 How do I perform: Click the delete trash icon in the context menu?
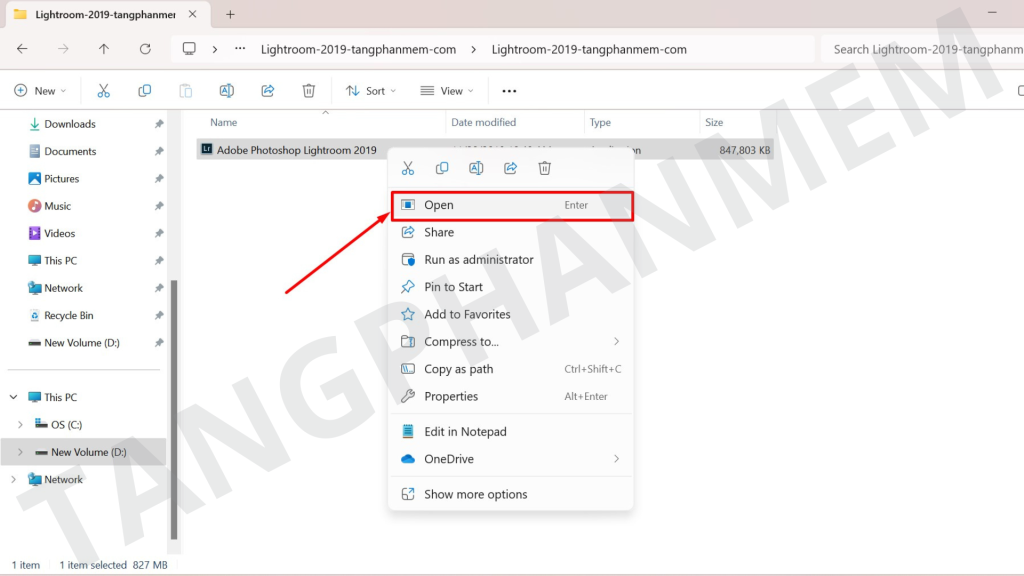pyautogui.click(x=544, y=168)
